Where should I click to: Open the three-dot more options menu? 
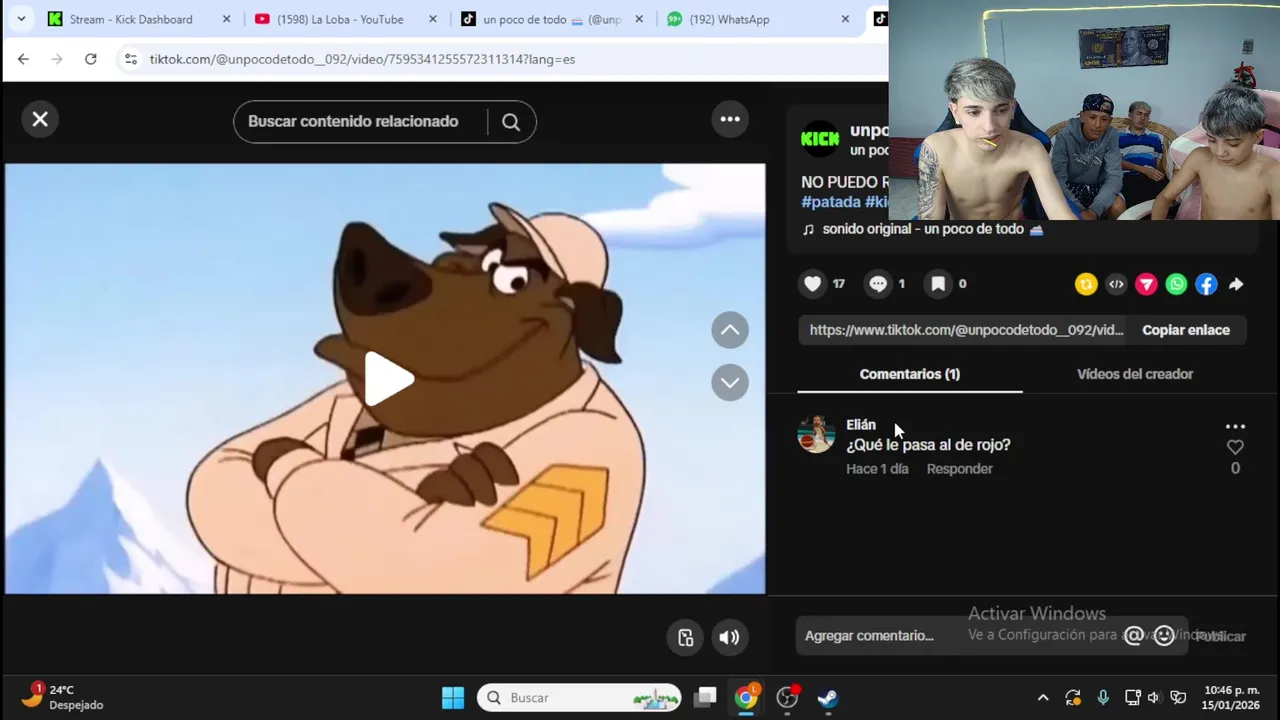pyautogui.click(x=730, y=120)
